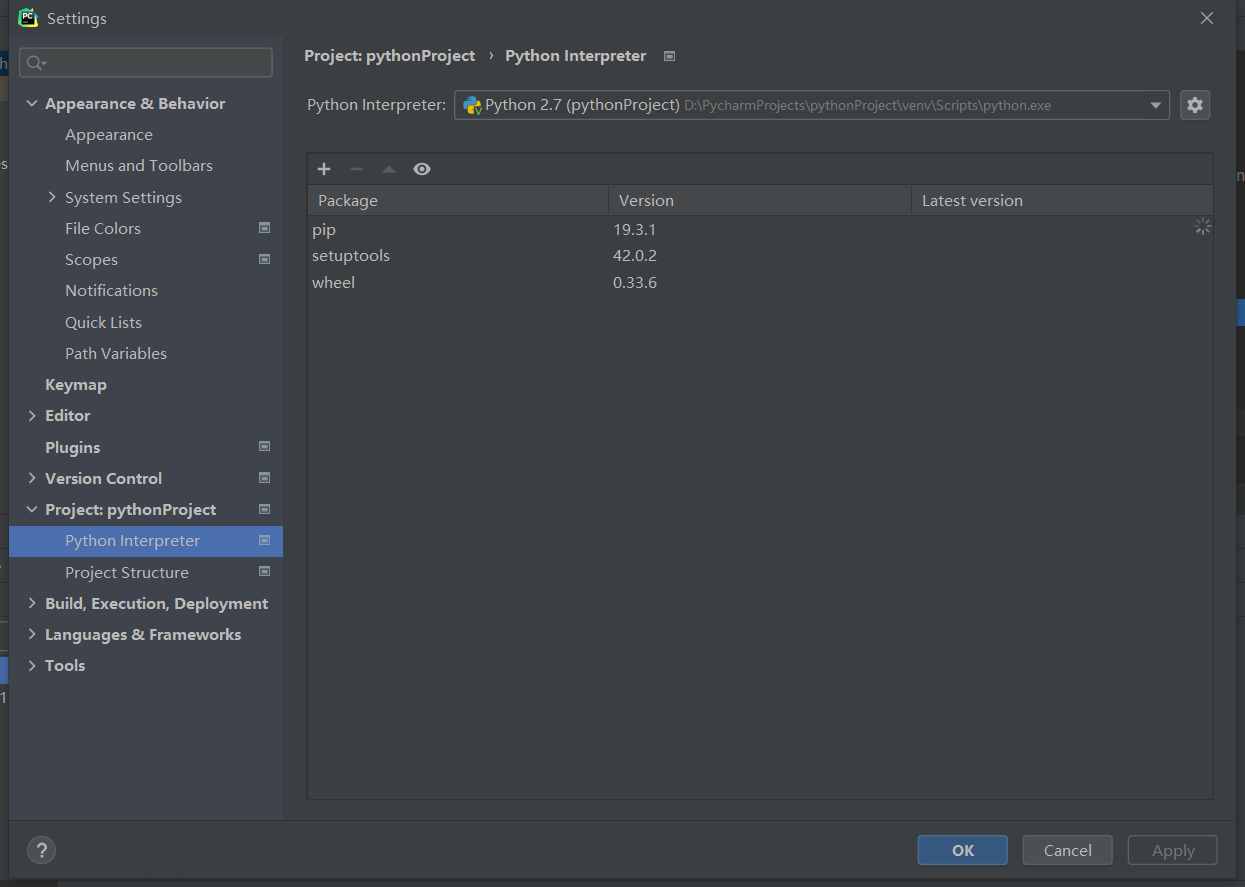Click the Python logo in interpreter field
The image size is (1245, 887).
(472, 105)
